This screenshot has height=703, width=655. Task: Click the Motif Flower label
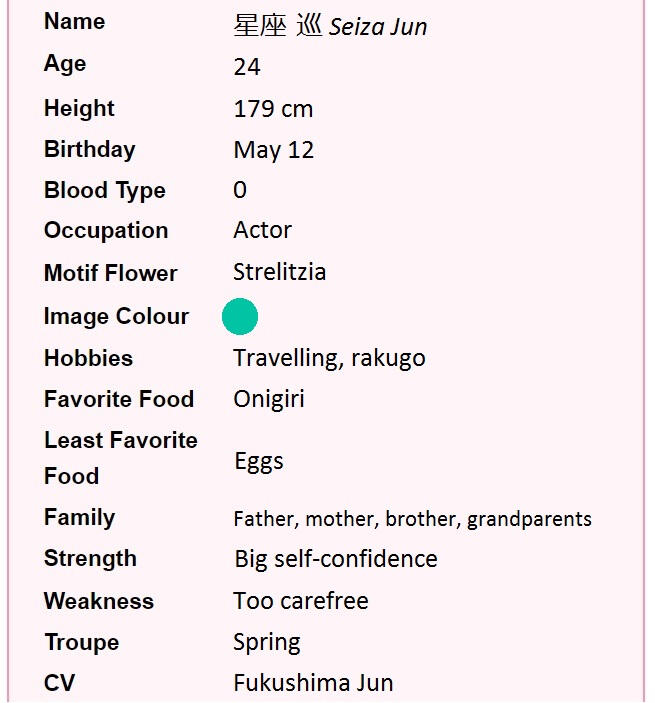pyautogui.click(x=110, y=273)
